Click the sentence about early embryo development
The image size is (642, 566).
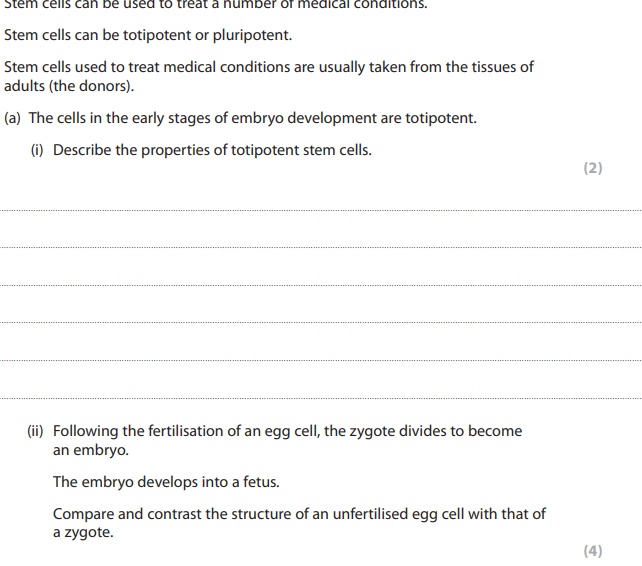point(252,118)
